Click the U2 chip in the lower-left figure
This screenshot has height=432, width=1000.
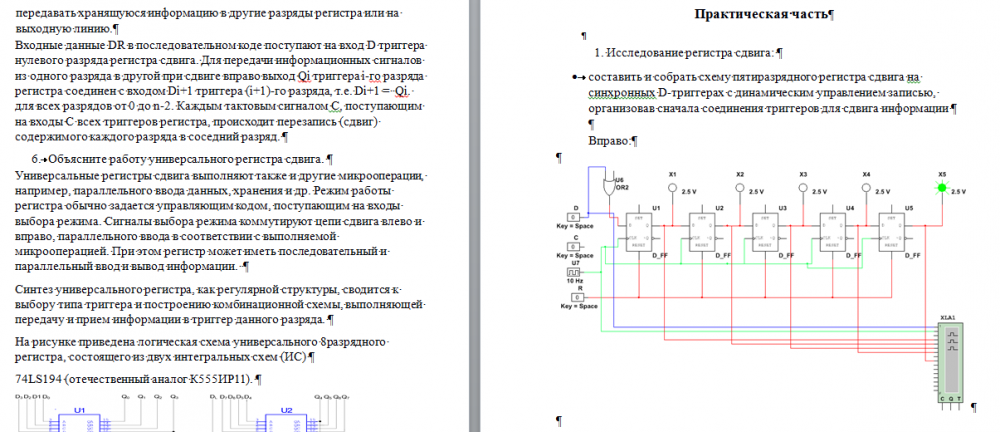pyautogui.click(x=286, y=421)
